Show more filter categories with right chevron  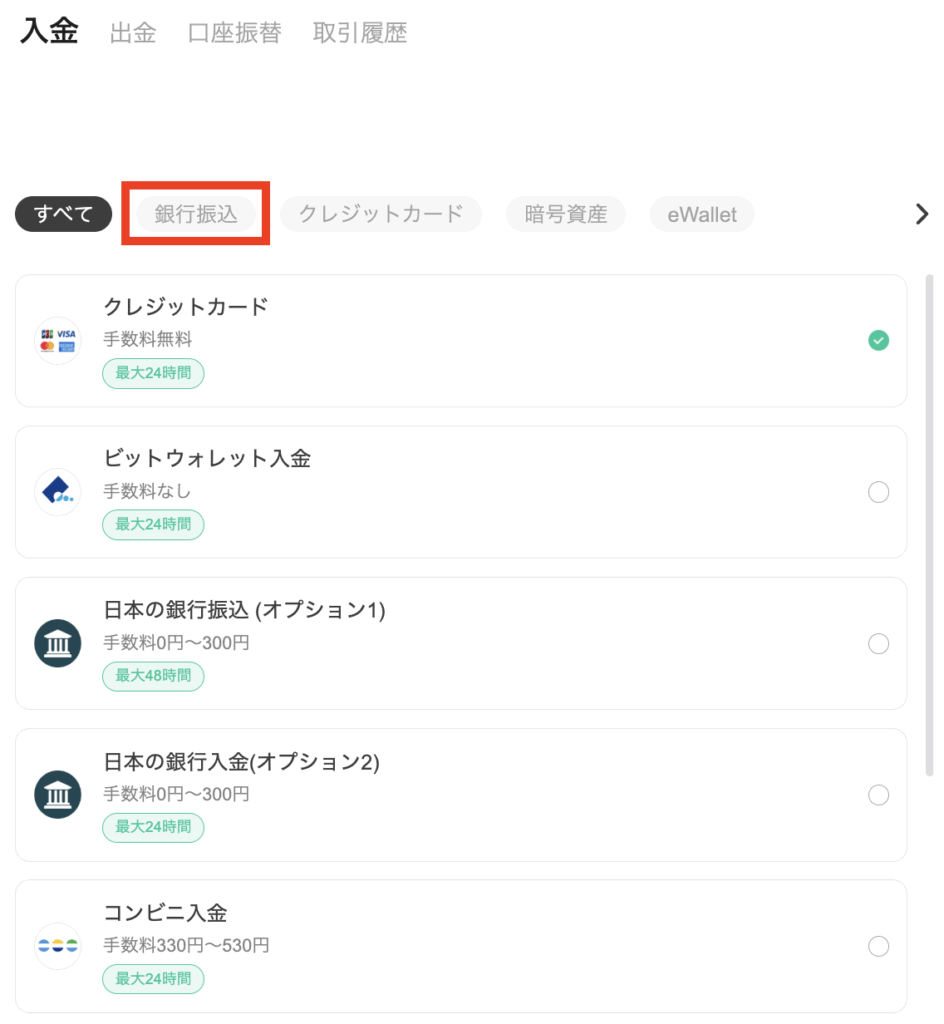pos(921,214)
